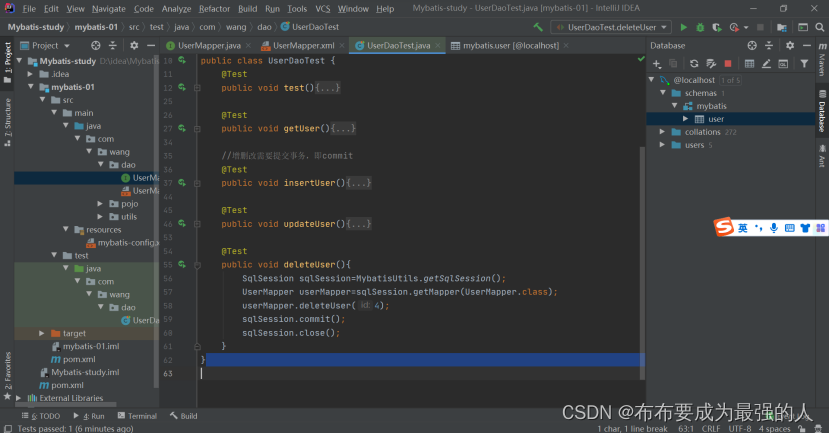Image resolution: width=830 pixels, height=433 pixels.
Task: Toggle Sogou microphone voice input icon
Action: click(x=773, y=228)
